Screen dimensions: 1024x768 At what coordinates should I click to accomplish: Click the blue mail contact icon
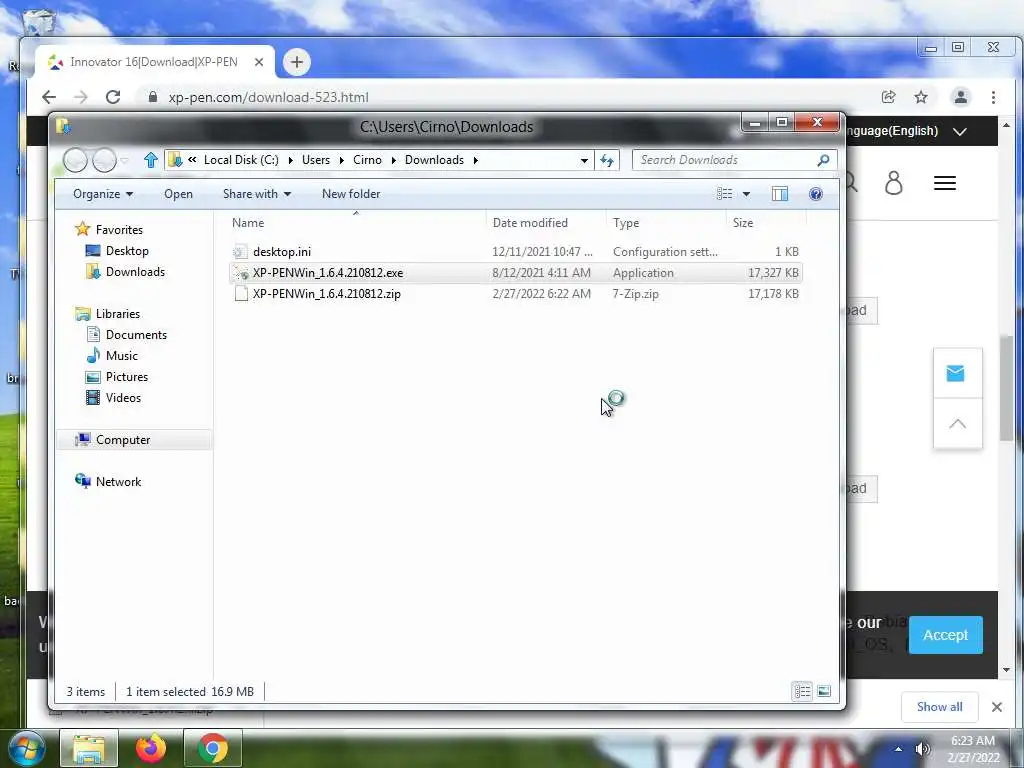[955, 374]
